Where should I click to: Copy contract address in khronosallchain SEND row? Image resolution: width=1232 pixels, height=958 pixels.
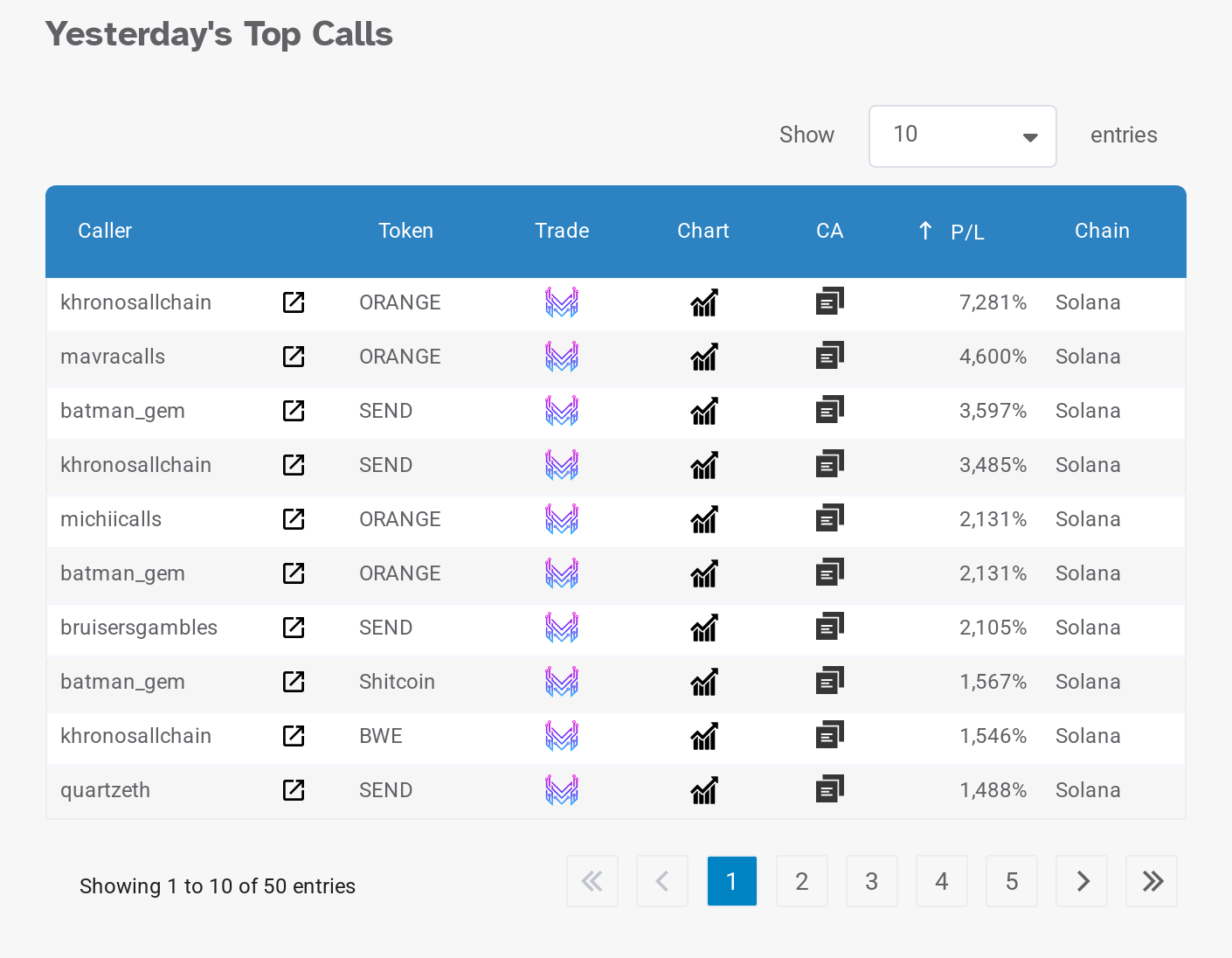tap(829, 465)
